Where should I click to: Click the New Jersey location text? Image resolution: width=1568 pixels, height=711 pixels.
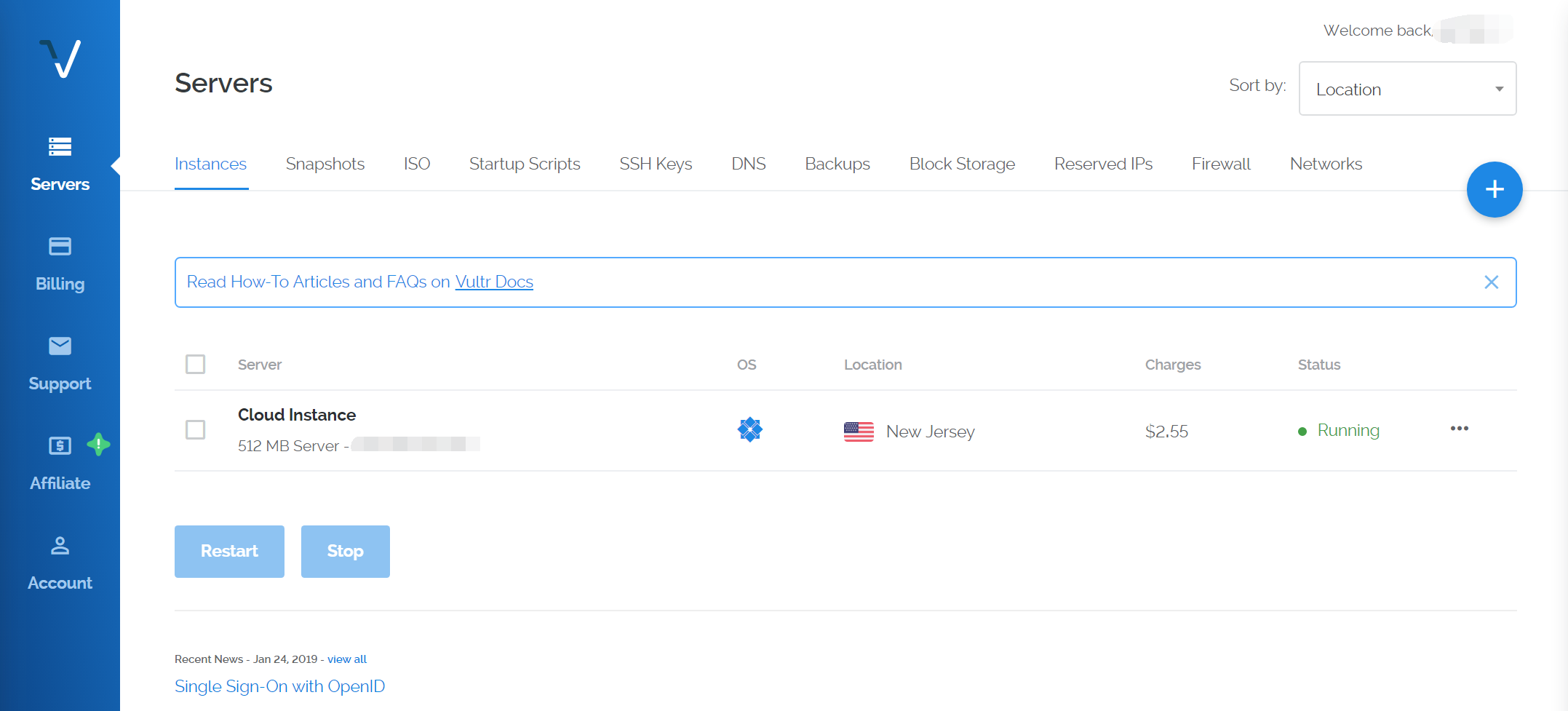(x=930, y=432)
